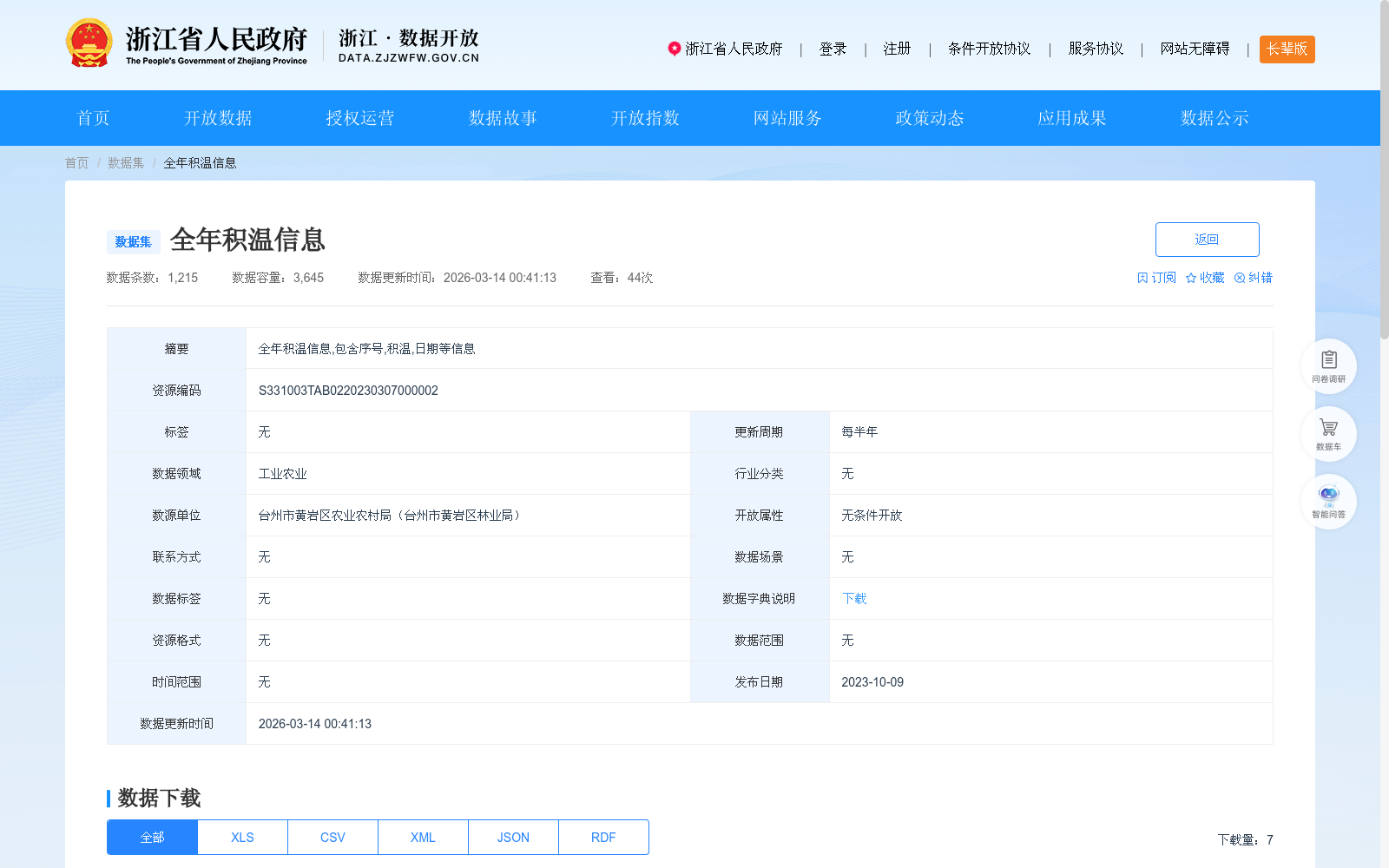Select the 全部 download format tab

[153, 838]
